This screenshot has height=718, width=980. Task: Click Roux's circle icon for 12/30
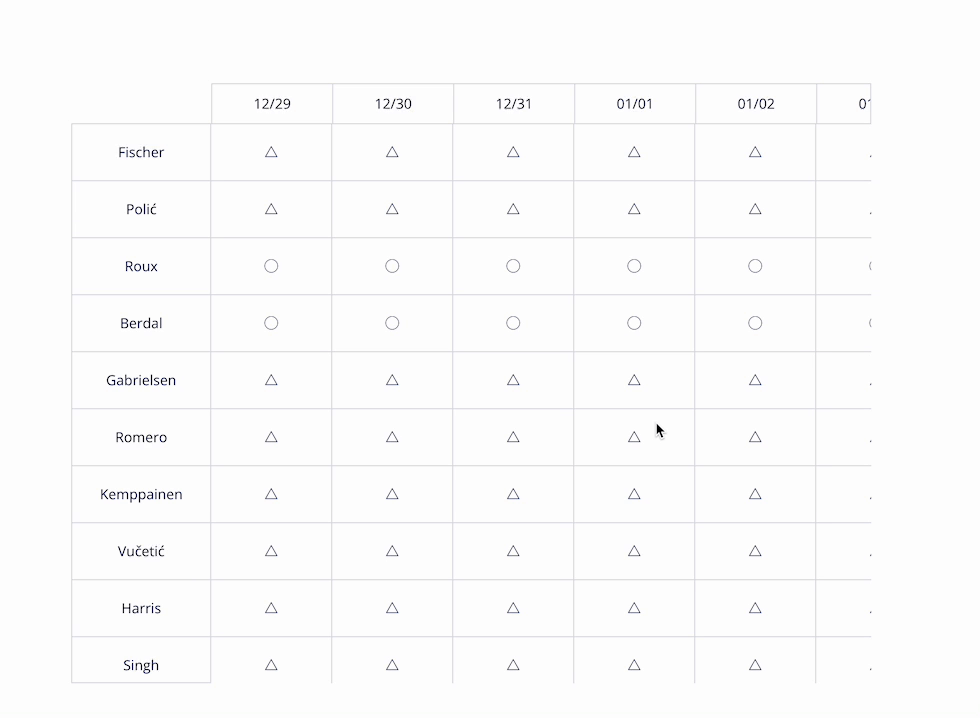click(x=392, y=266)
